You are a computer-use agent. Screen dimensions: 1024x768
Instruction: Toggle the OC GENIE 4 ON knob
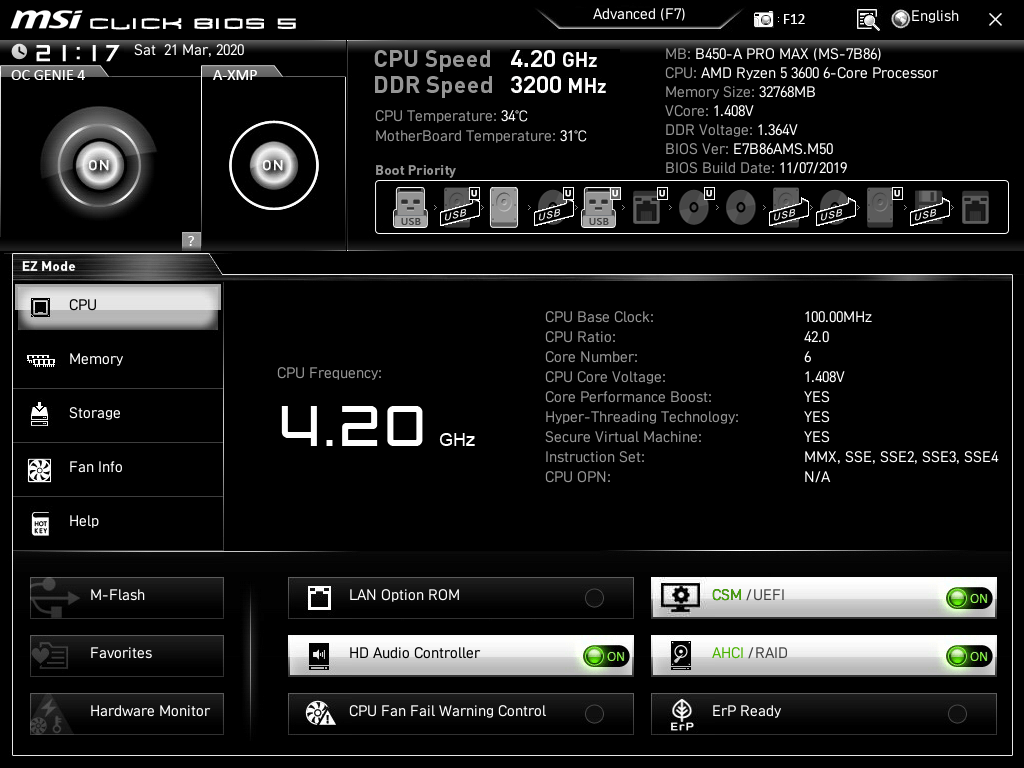99,165
